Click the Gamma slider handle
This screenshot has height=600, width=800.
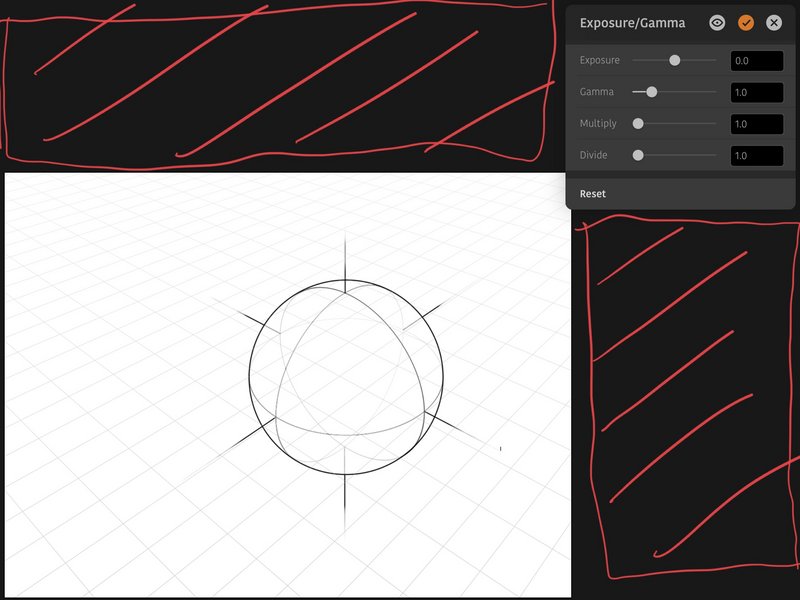(x=652, y=92)
